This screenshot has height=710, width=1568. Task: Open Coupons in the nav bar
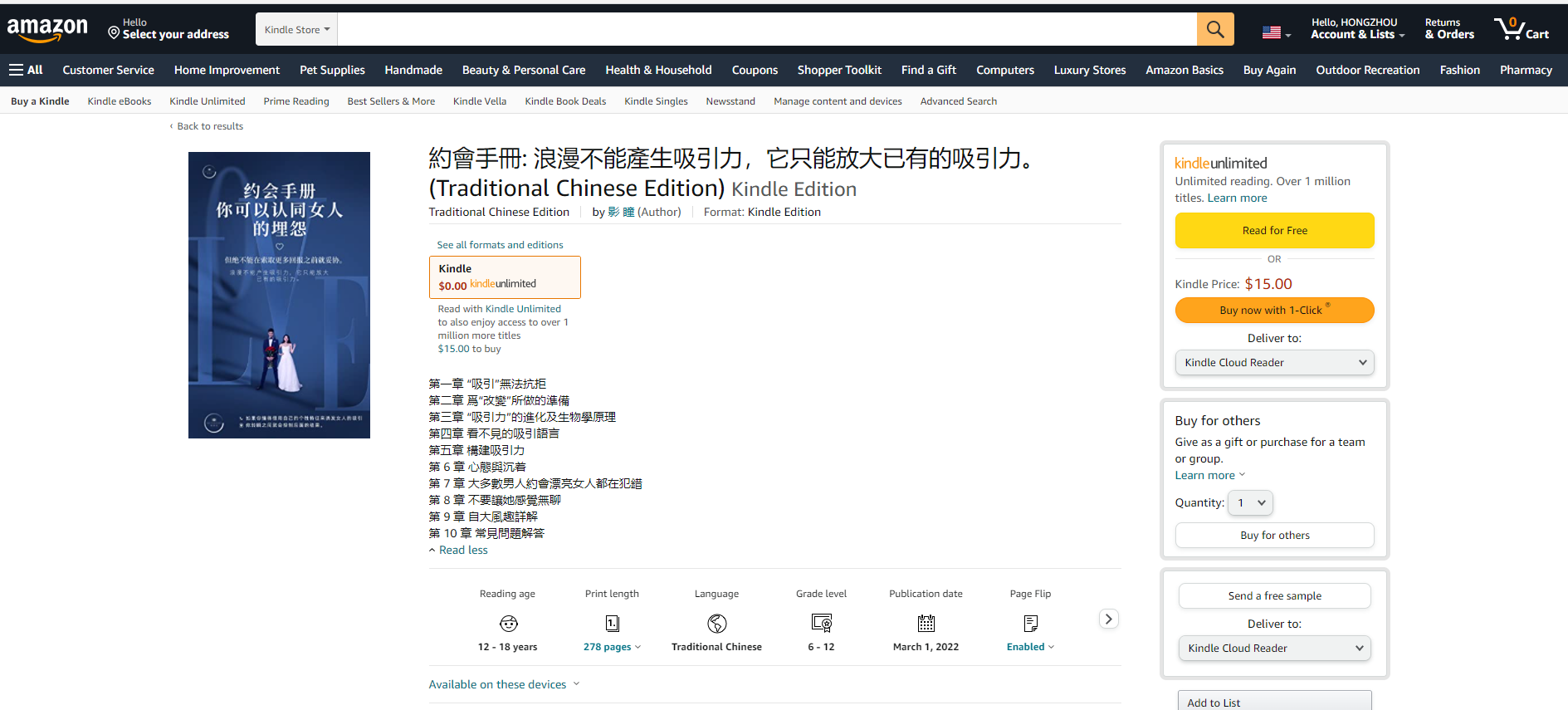pyautogui.click(x=755, y=70)
